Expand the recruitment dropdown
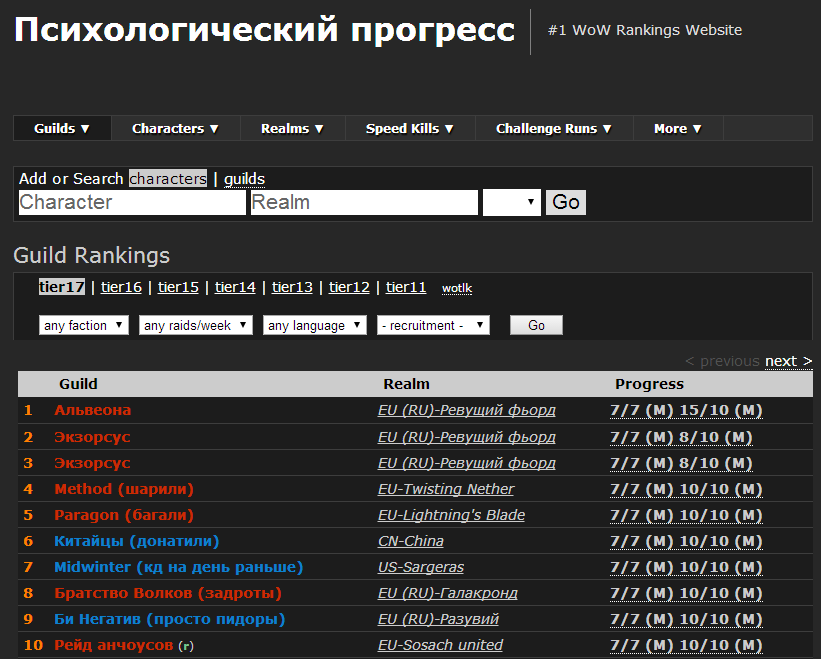This screenshot has height=659, width=821. [433, 325]
